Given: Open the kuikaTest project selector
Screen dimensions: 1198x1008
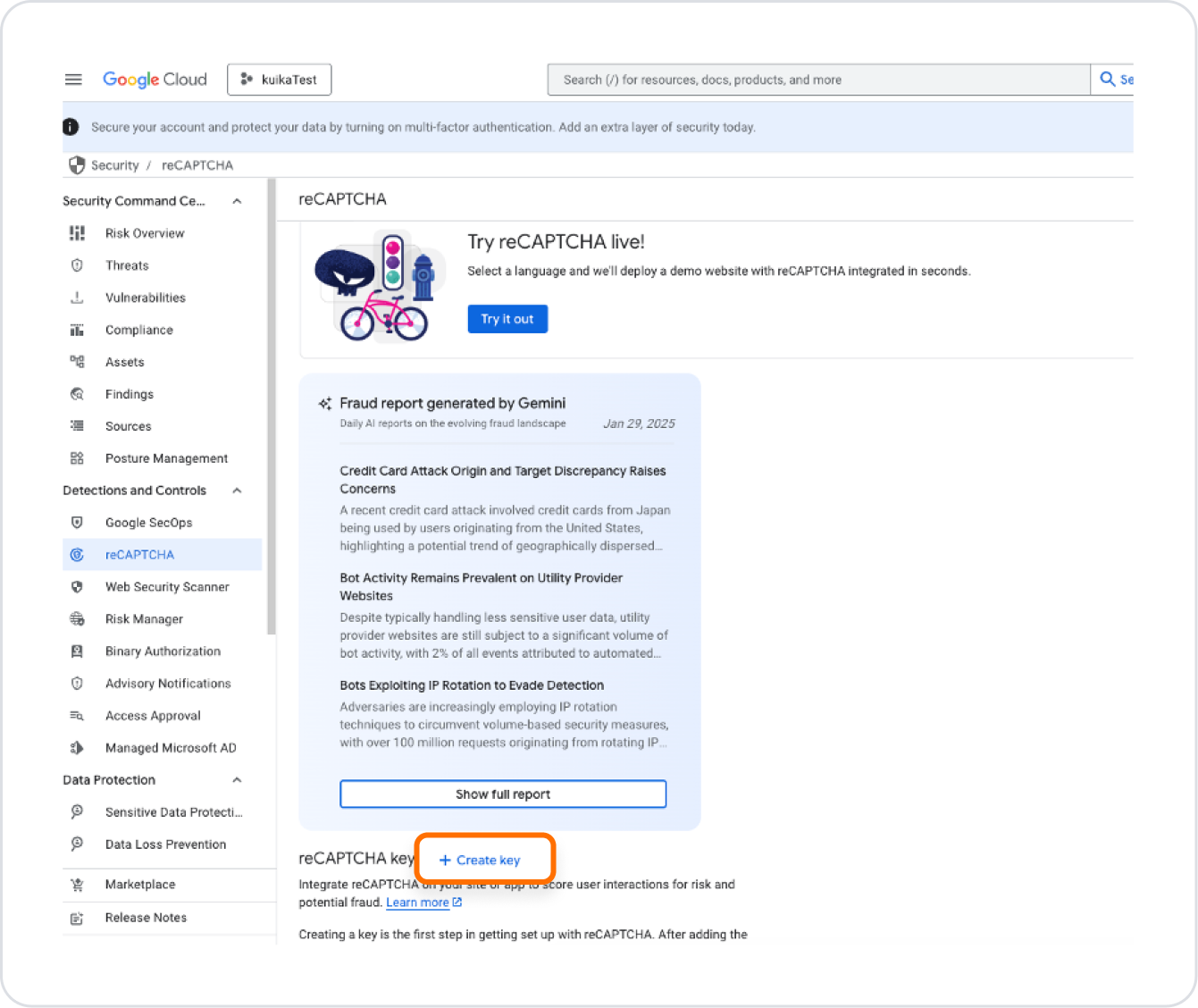Looking at the screenshot, I should click(x=279, y=80).
